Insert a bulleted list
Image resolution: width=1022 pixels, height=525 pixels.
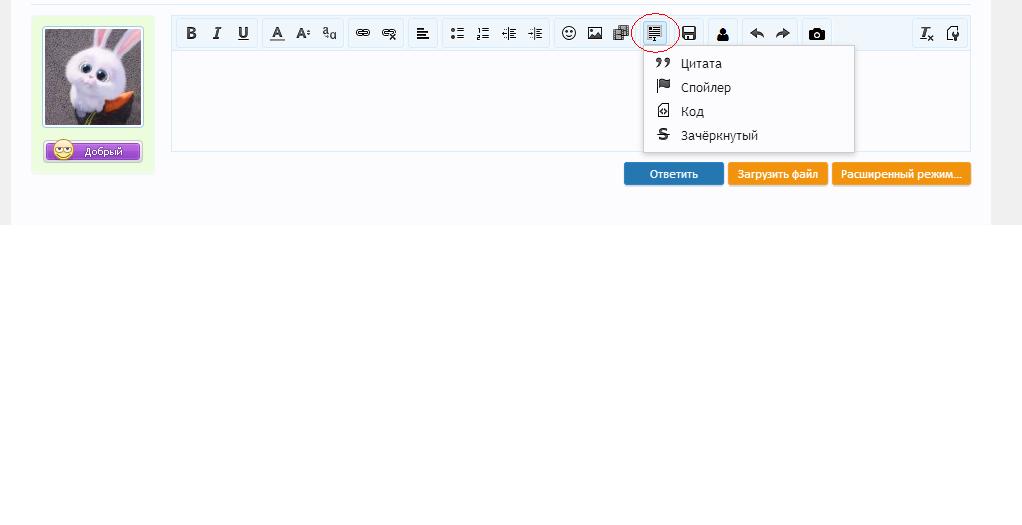pos(457,33)
